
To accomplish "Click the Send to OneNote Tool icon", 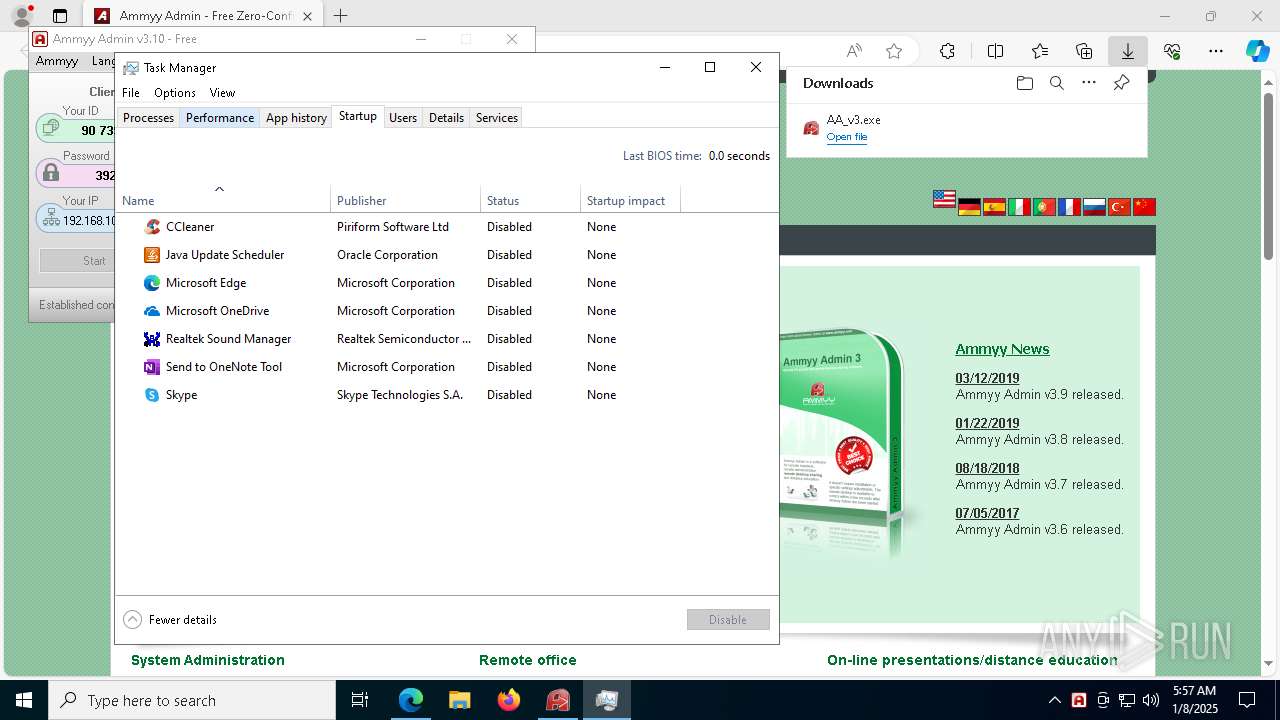I will pos(152,367).
